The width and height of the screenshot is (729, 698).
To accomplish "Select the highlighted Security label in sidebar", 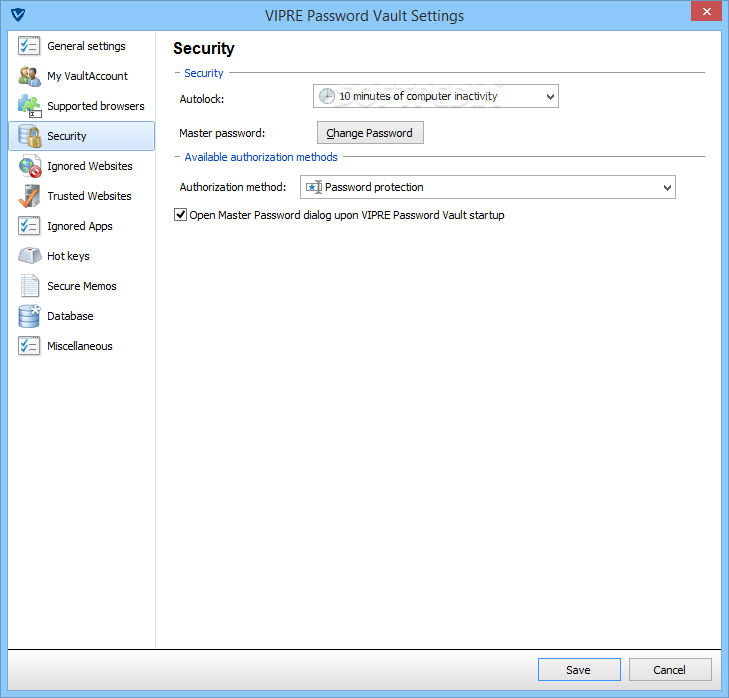I will click(x=66, y=136).
